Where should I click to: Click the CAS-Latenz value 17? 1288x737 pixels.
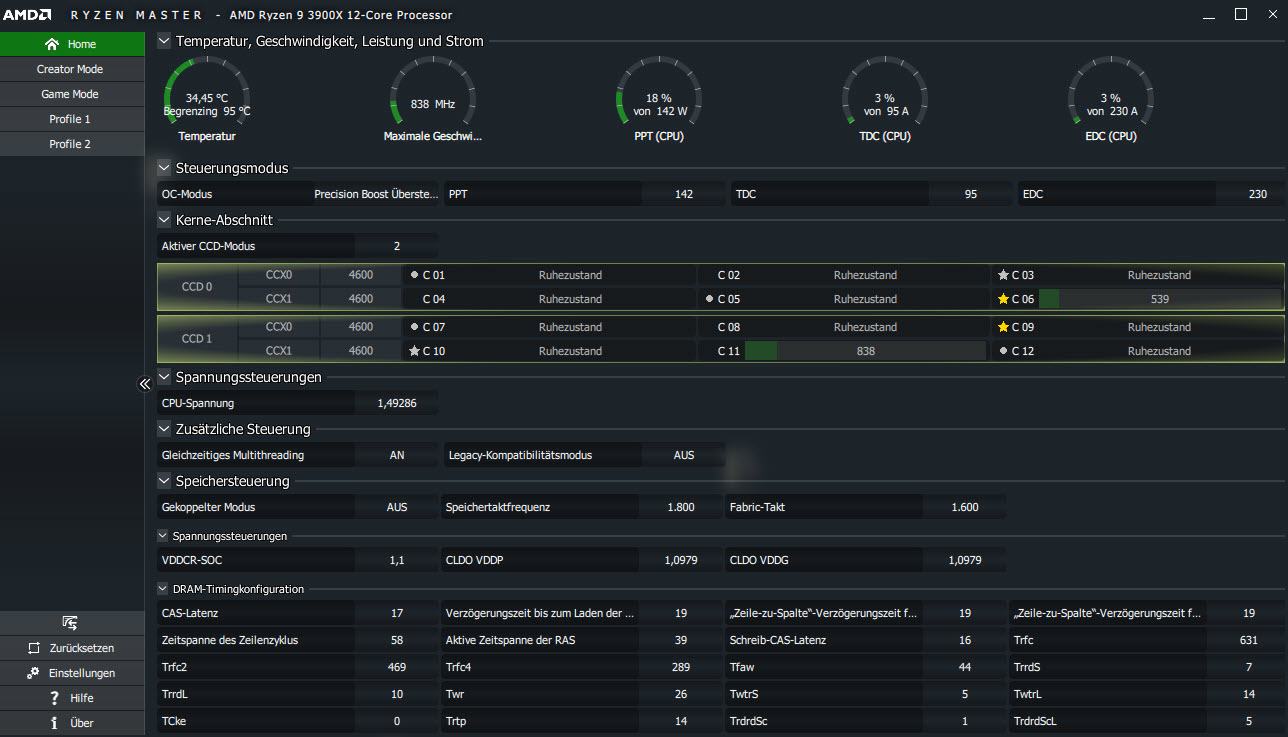pos(397,613)
